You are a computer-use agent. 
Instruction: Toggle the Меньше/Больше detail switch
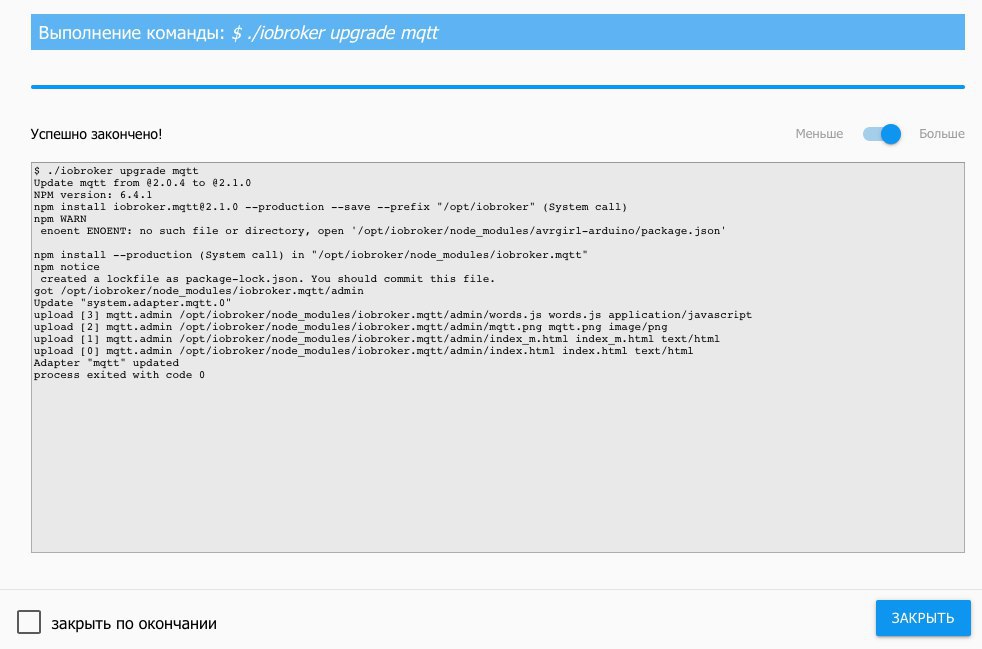pyautogui.click(x=881, y=134)
